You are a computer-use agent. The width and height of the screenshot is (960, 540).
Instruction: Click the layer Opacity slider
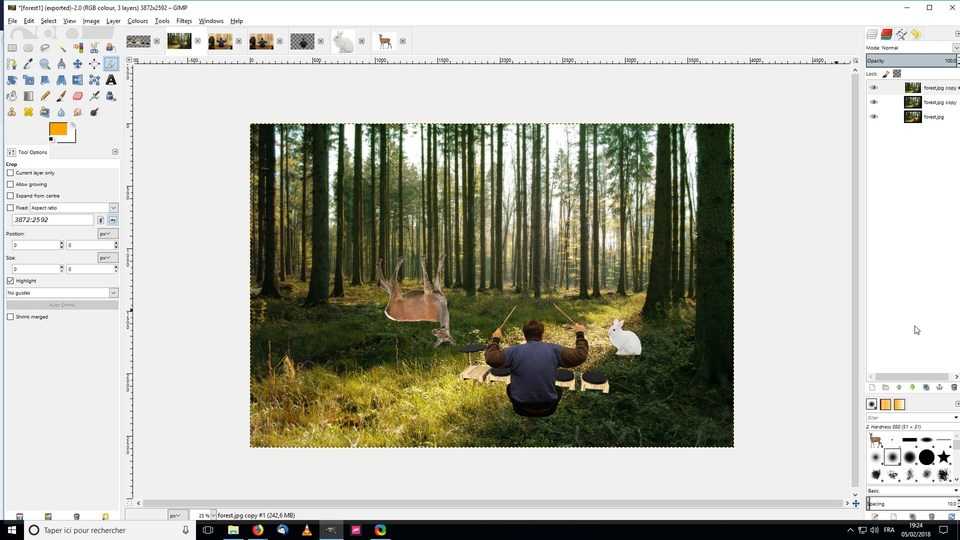(x=912, y=61)
